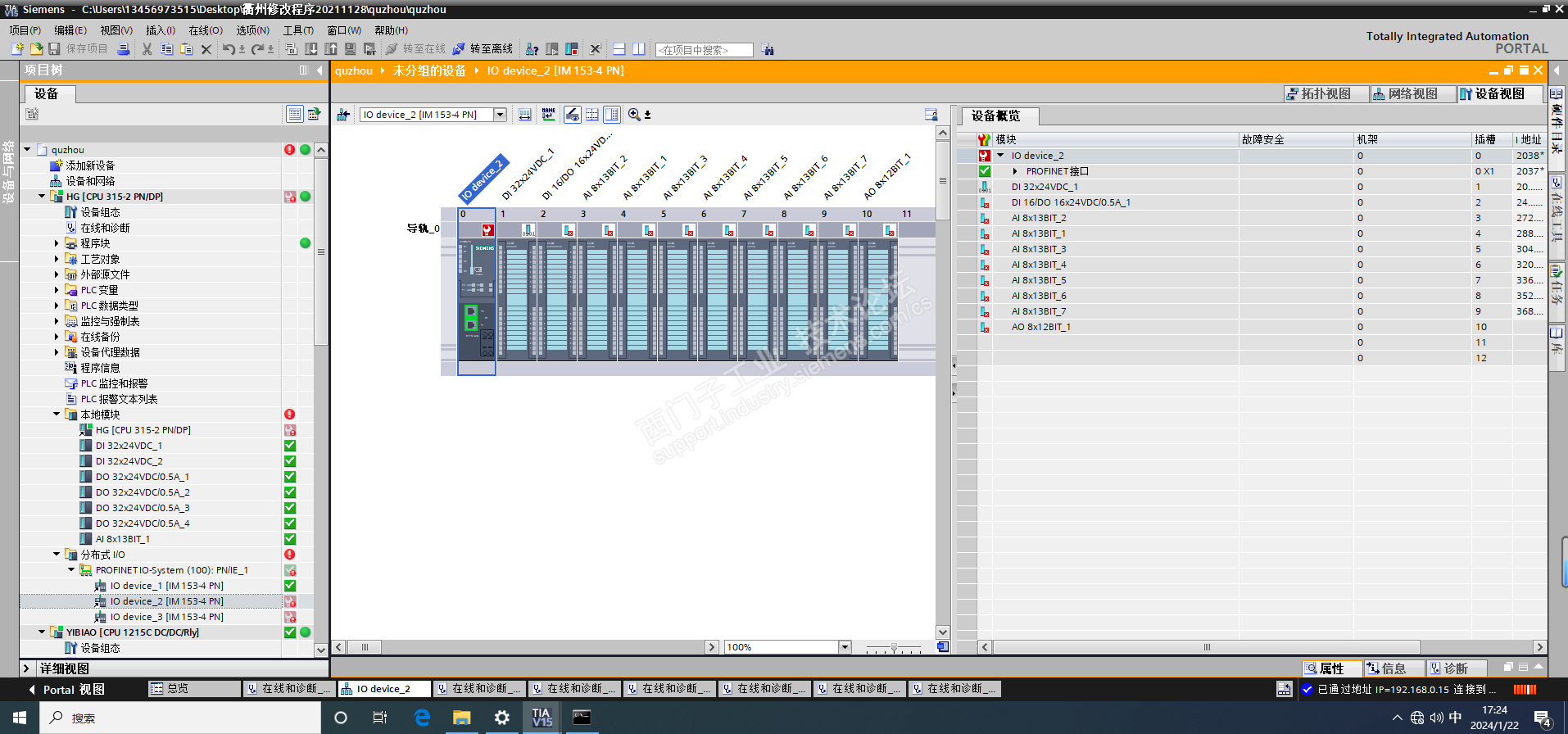
Task: Expand the 程序块 tree node
Action: coord(57,243)
